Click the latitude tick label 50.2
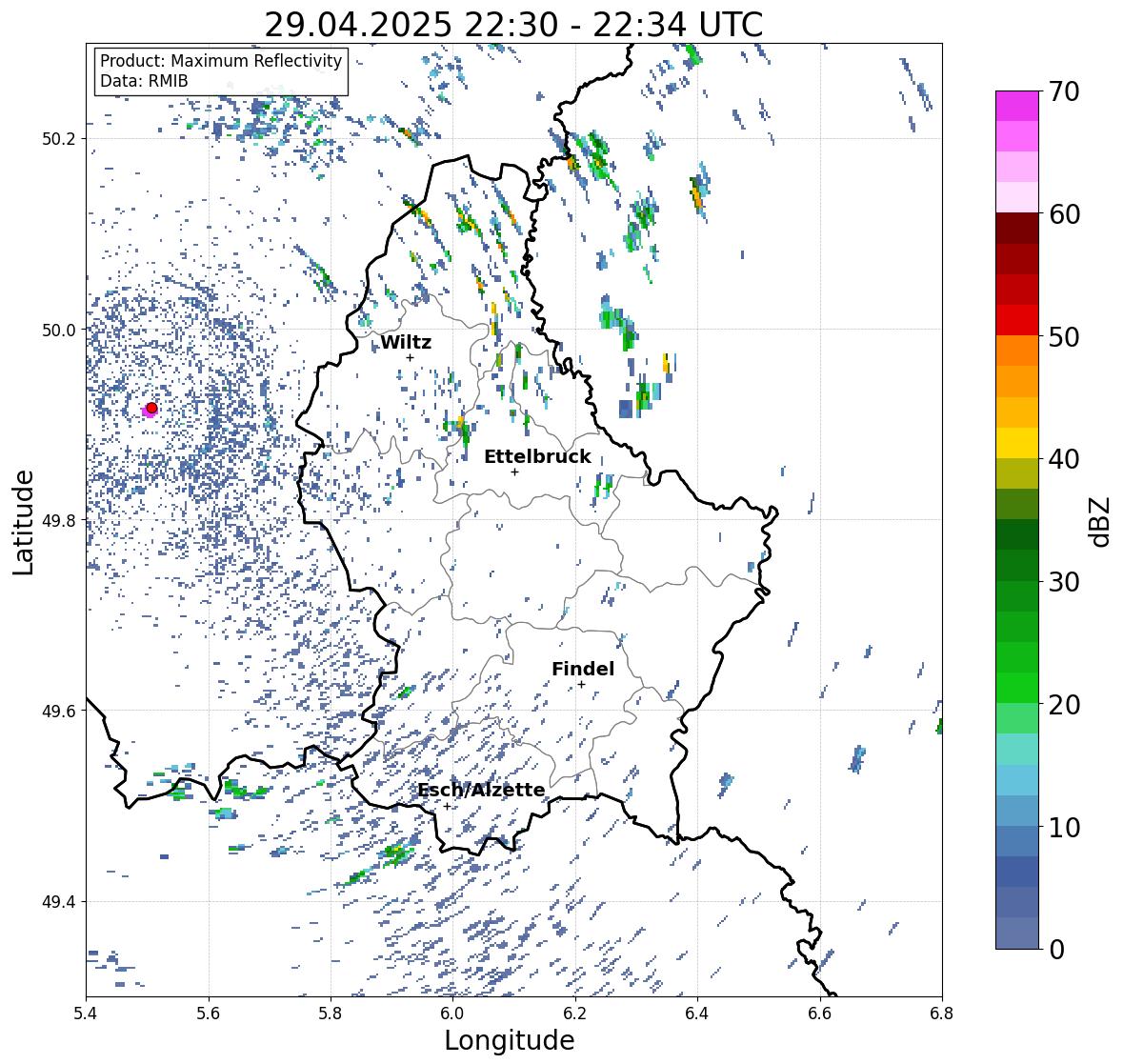This screenshot has height=1064, width=1123. tap(59, 139)
